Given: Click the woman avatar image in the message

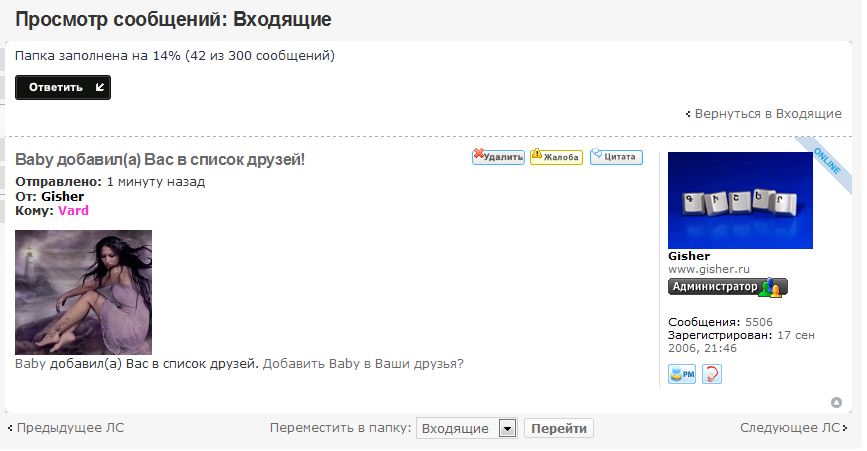Looking at the screenshot, I should click(x=83, y=292).
